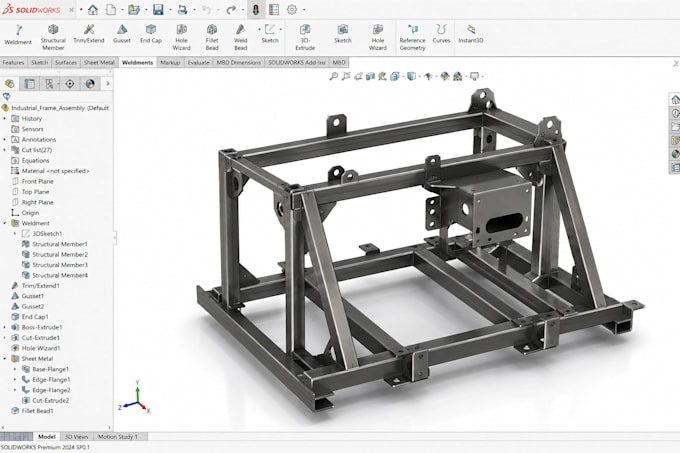Open the DisplayManager sphere tab
This screenshot has width=680, height=453.
pos(90,84)
